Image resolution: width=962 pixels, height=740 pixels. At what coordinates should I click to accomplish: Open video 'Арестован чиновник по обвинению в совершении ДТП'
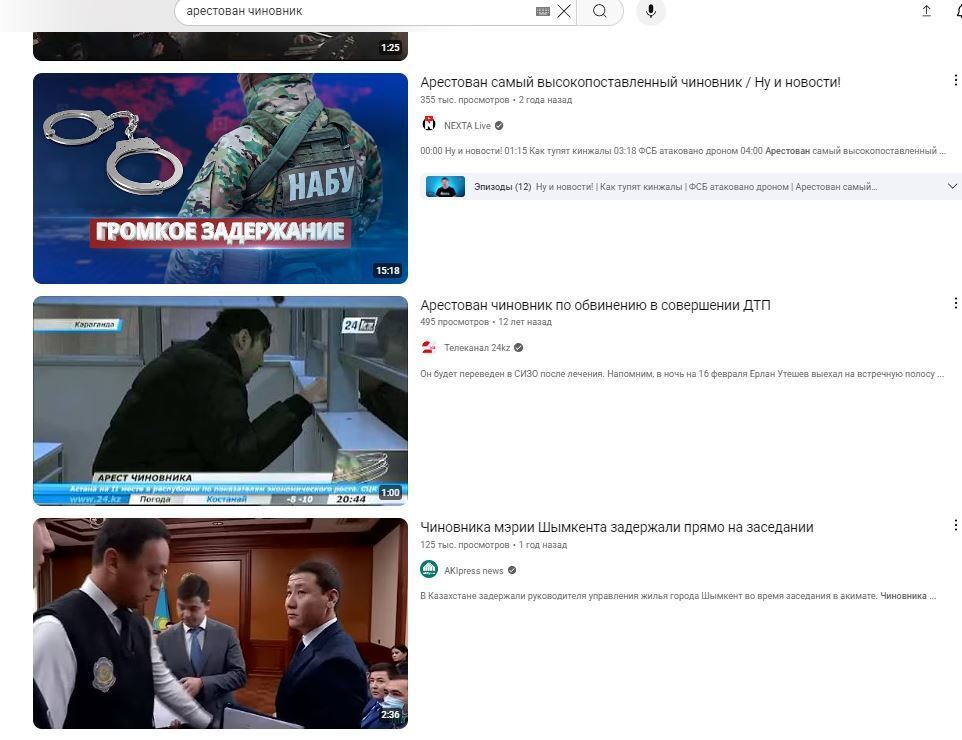595,305
